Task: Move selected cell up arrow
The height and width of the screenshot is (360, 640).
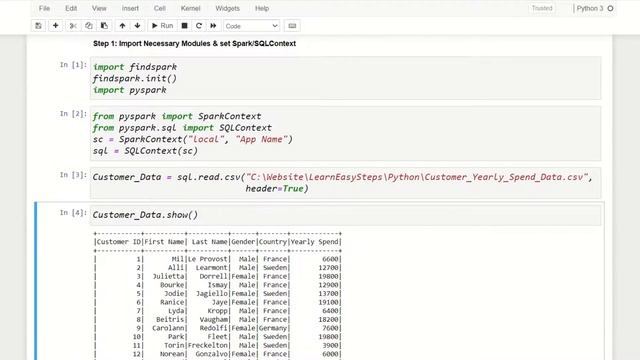Action: (122, 26)
